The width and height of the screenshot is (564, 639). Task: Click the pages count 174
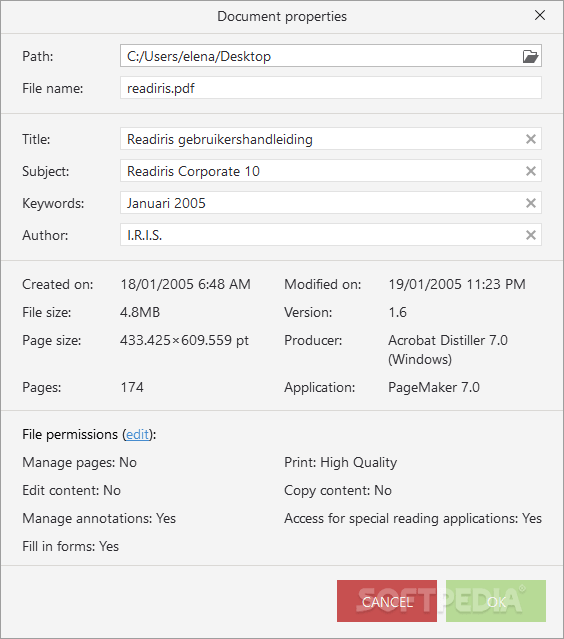point(132,387)
